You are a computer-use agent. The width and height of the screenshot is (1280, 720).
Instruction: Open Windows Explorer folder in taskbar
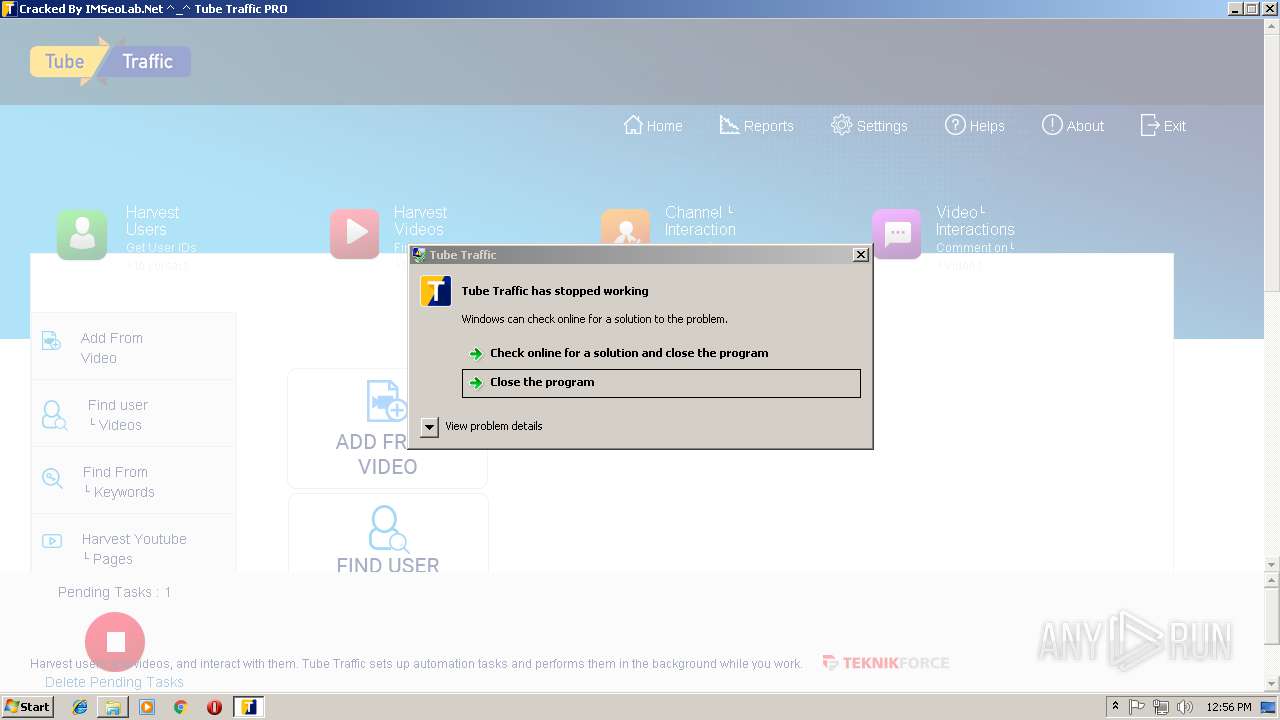coord(113,707)
